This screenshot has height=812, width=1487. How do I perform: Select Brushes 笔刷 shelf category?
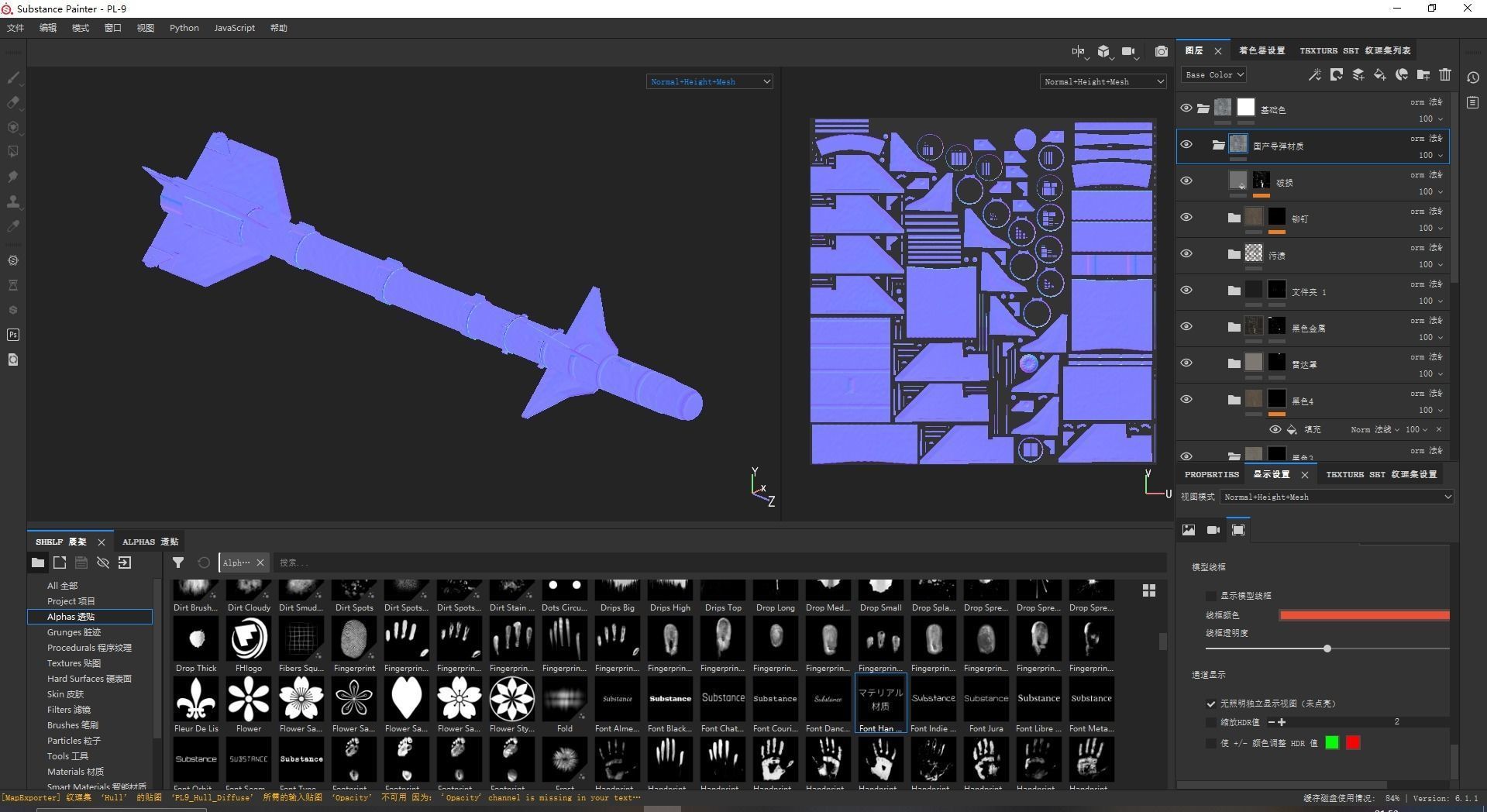(72, 725)
